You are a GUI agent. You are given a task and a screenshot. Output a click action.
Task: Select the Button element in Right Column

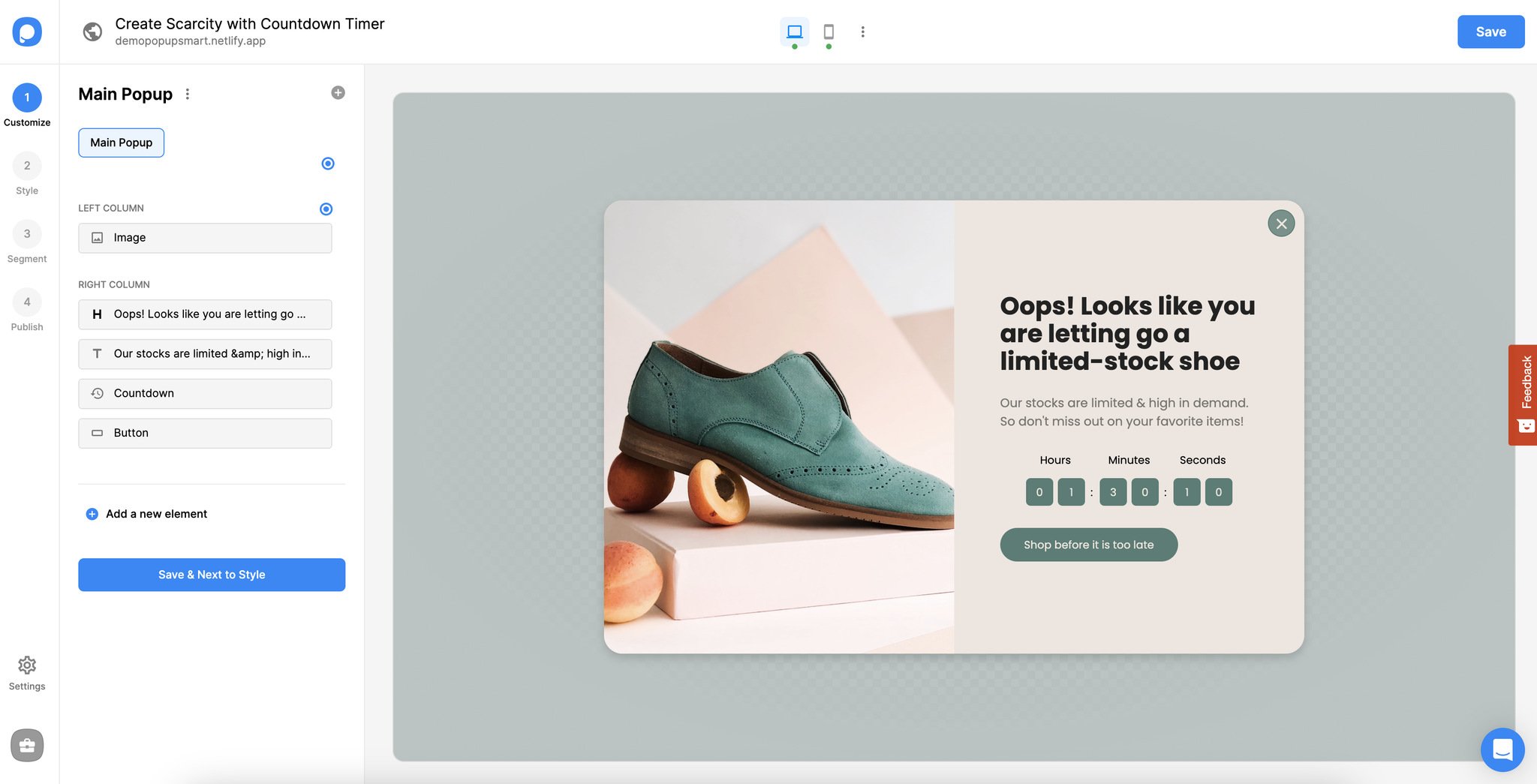[x=205, y=433]
